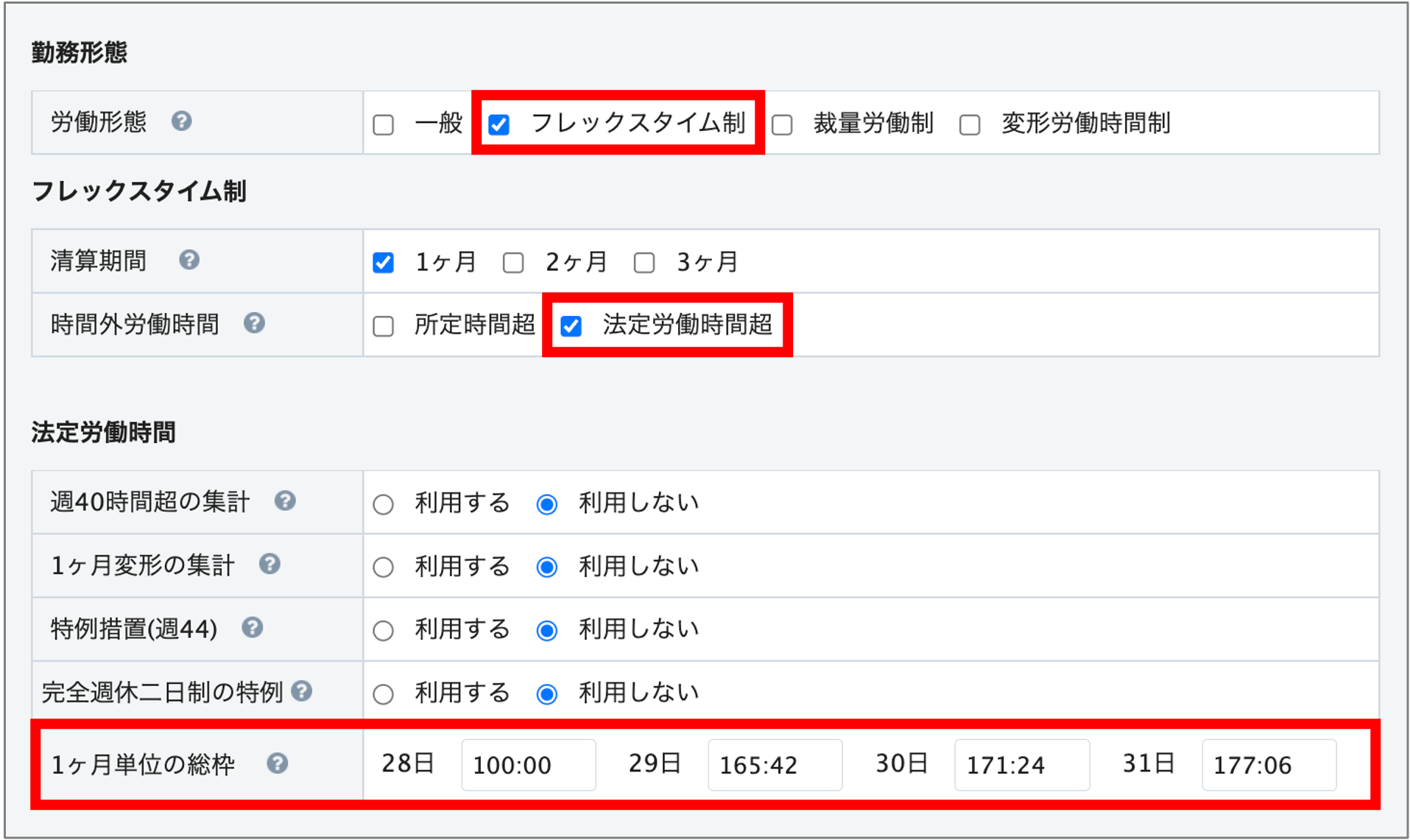Open help icon next to 1ヶ月変形の集計
Image resolution: width=1410 pixels, height=840 pixels.
(x=269, y=565)
